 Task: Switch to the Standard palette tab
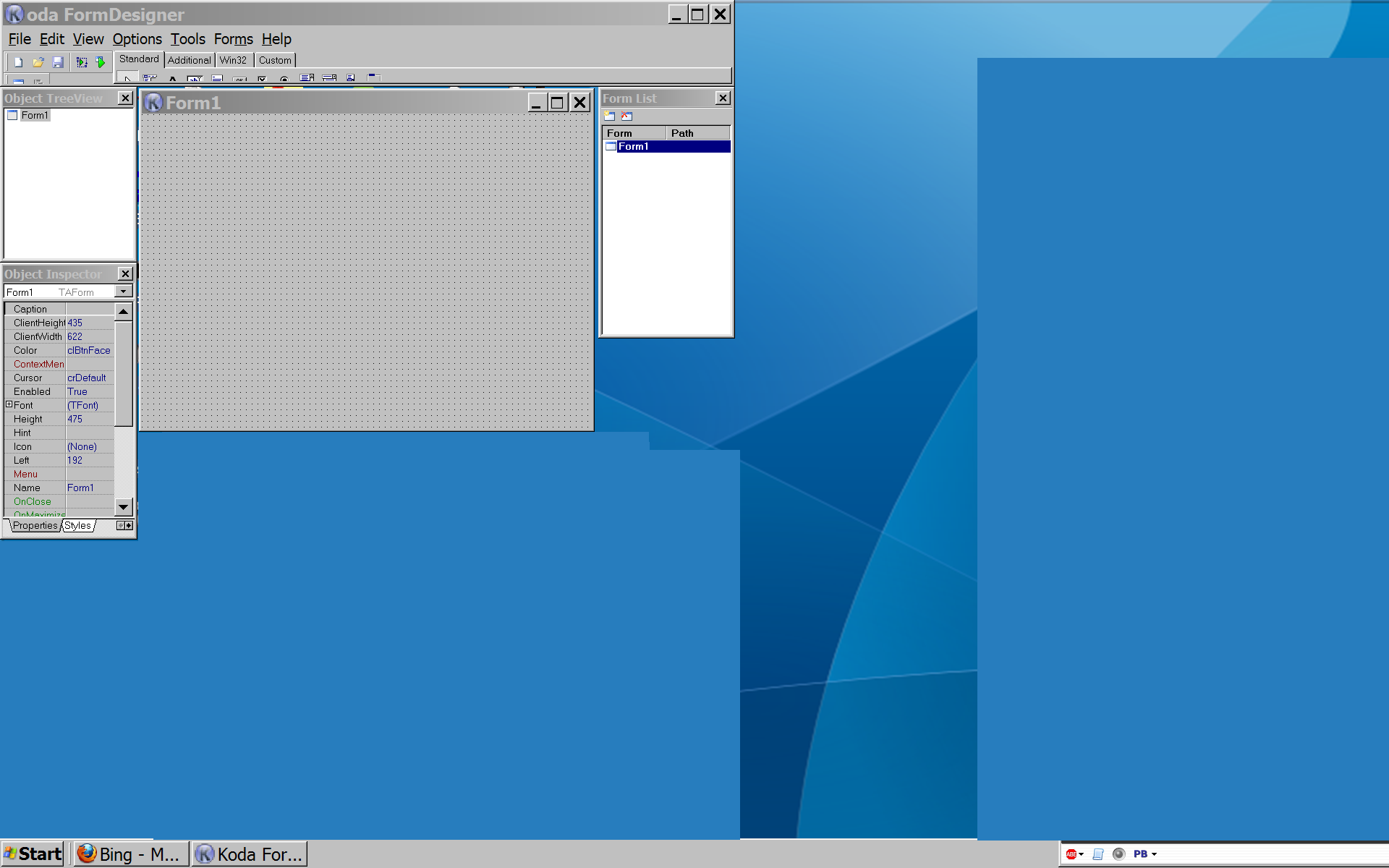coord(139,59)
